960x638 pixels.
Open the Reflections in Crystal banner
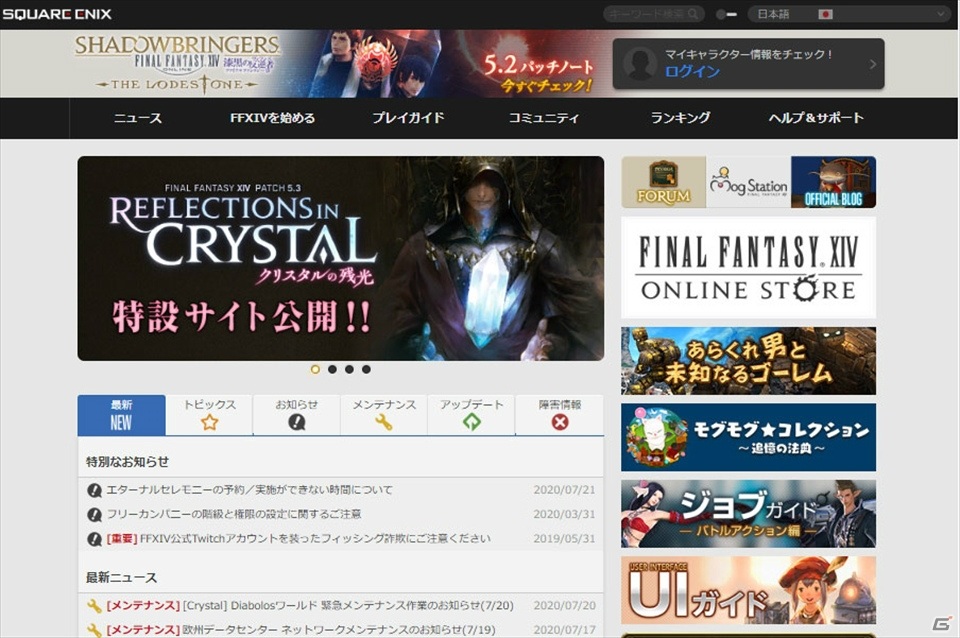[x=340, y=258]
